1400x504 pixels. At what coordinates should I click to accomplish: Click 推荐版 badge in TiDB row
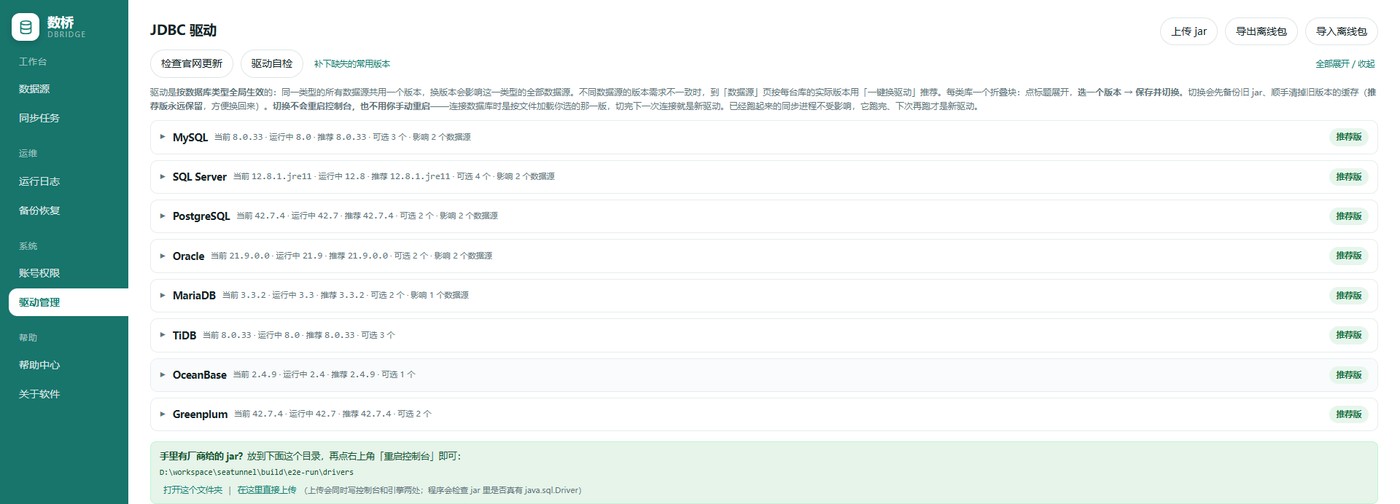click(x=1348, y=335)
